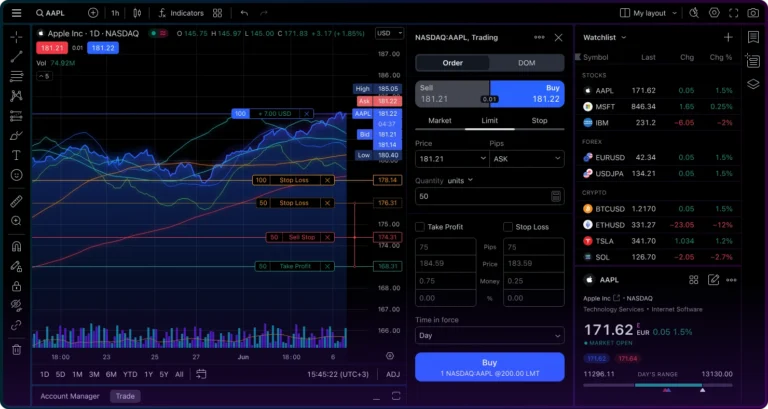
Task: Click the blue 181.22 buy price button
Action: 103,48
